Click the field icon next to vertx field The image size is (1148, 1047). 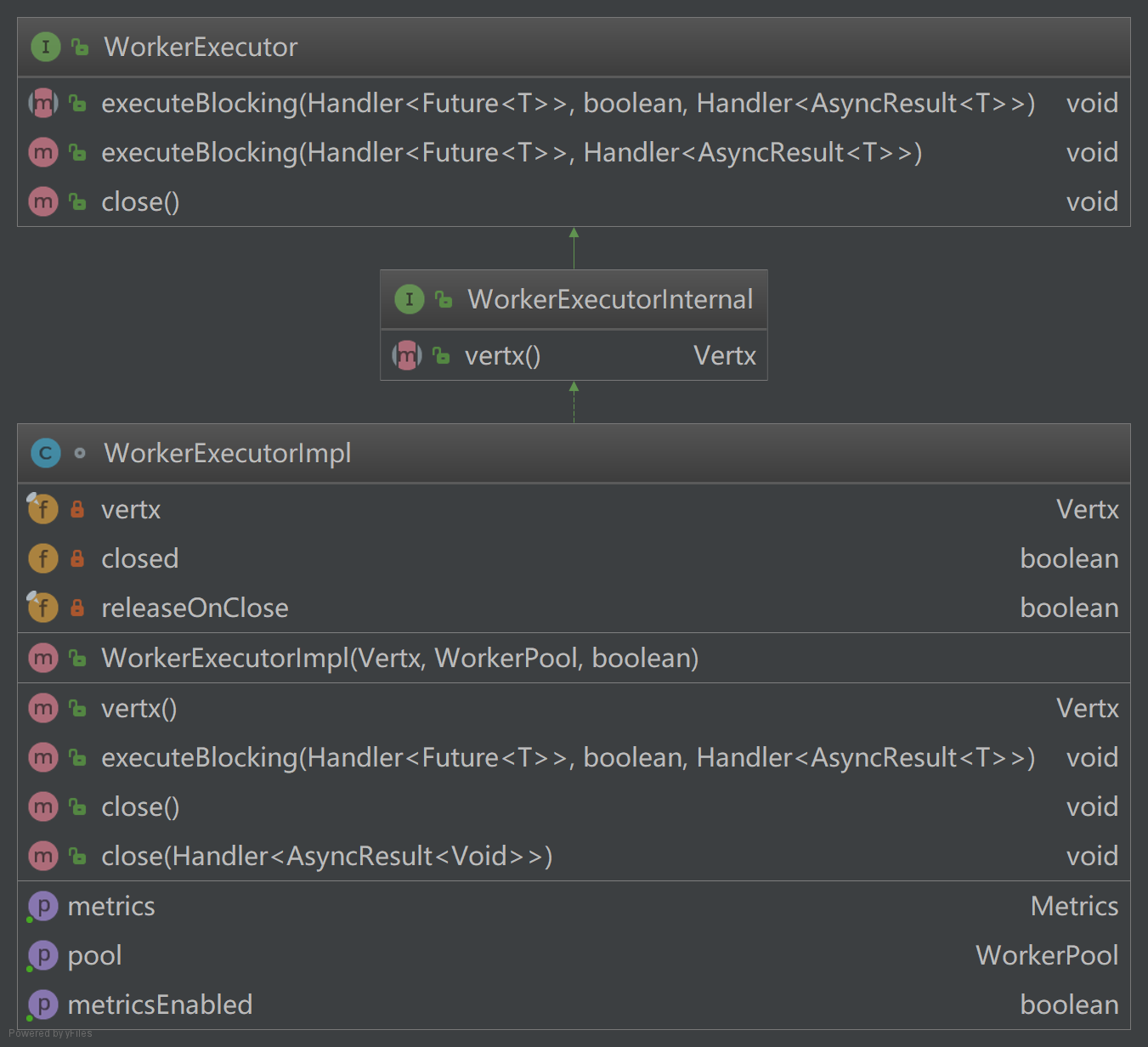[43, 509]
